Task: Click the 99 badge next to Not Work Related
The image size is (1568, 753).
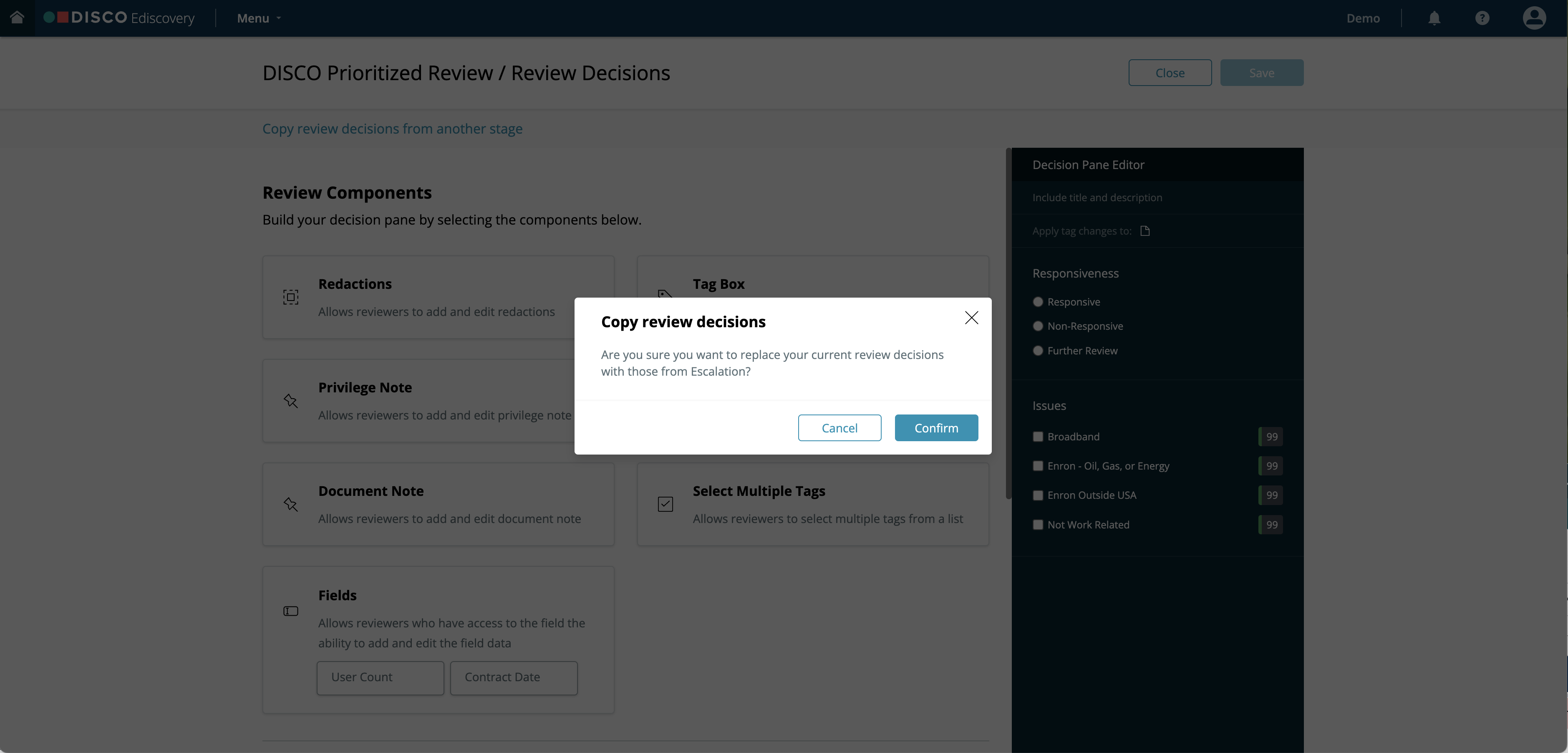Action: click(x=1271, y=525)
